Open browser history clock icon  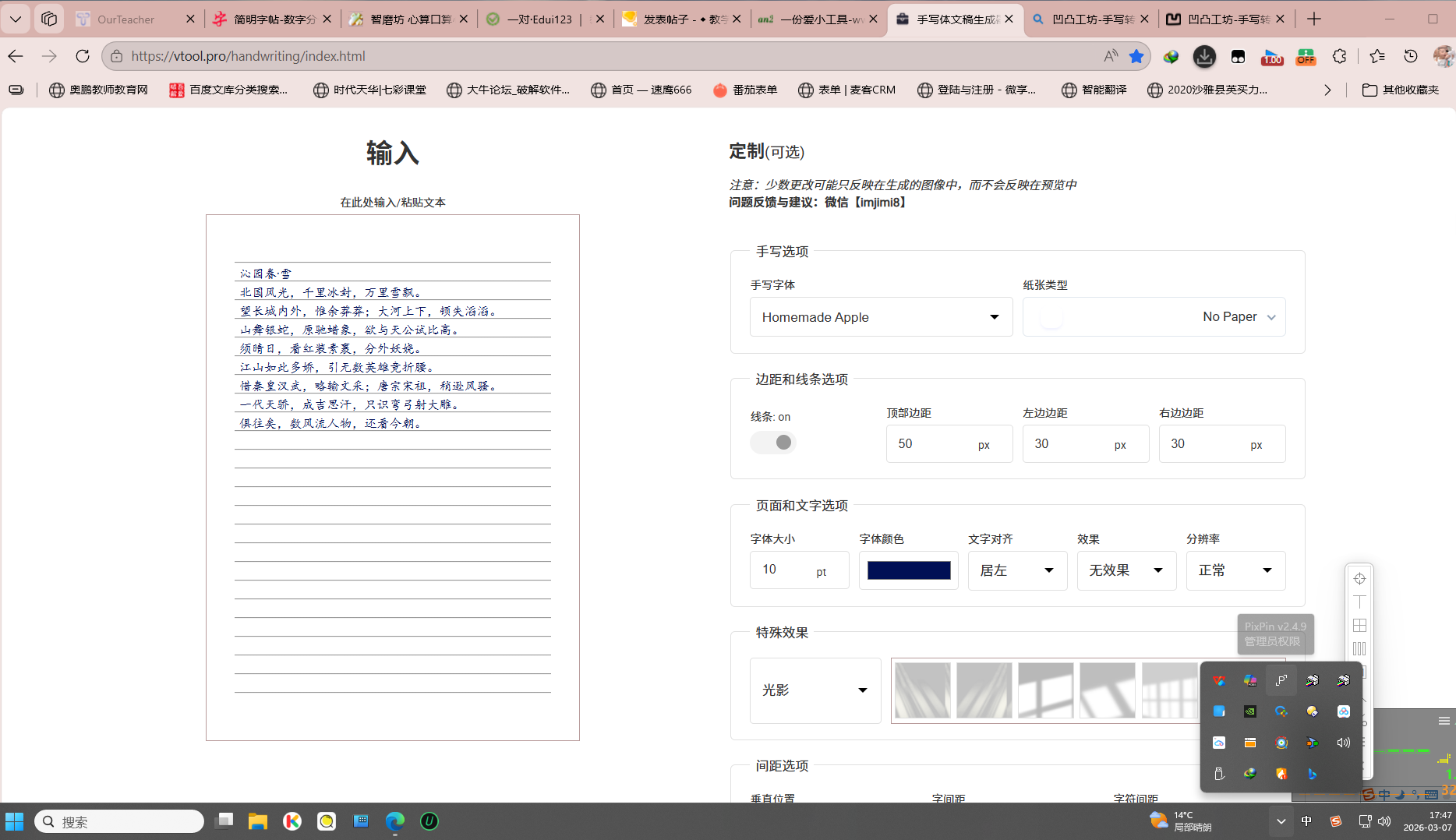(x=1411, y=56)
